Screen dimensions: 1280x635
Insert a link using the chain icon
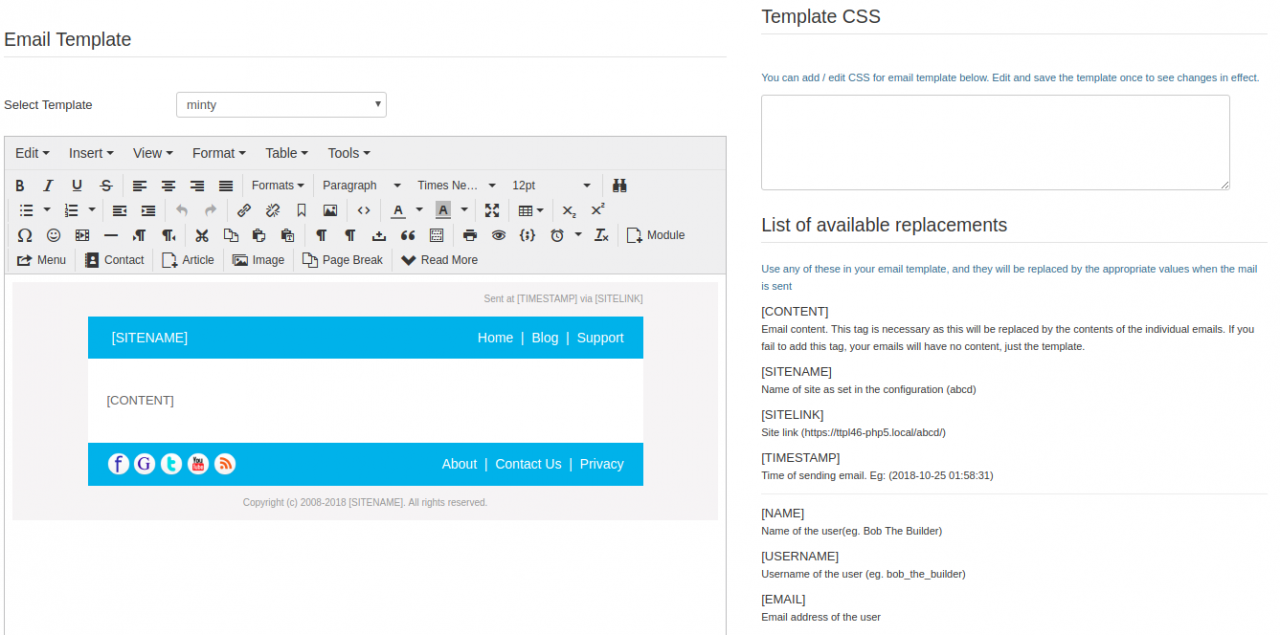tap(244, 211)
